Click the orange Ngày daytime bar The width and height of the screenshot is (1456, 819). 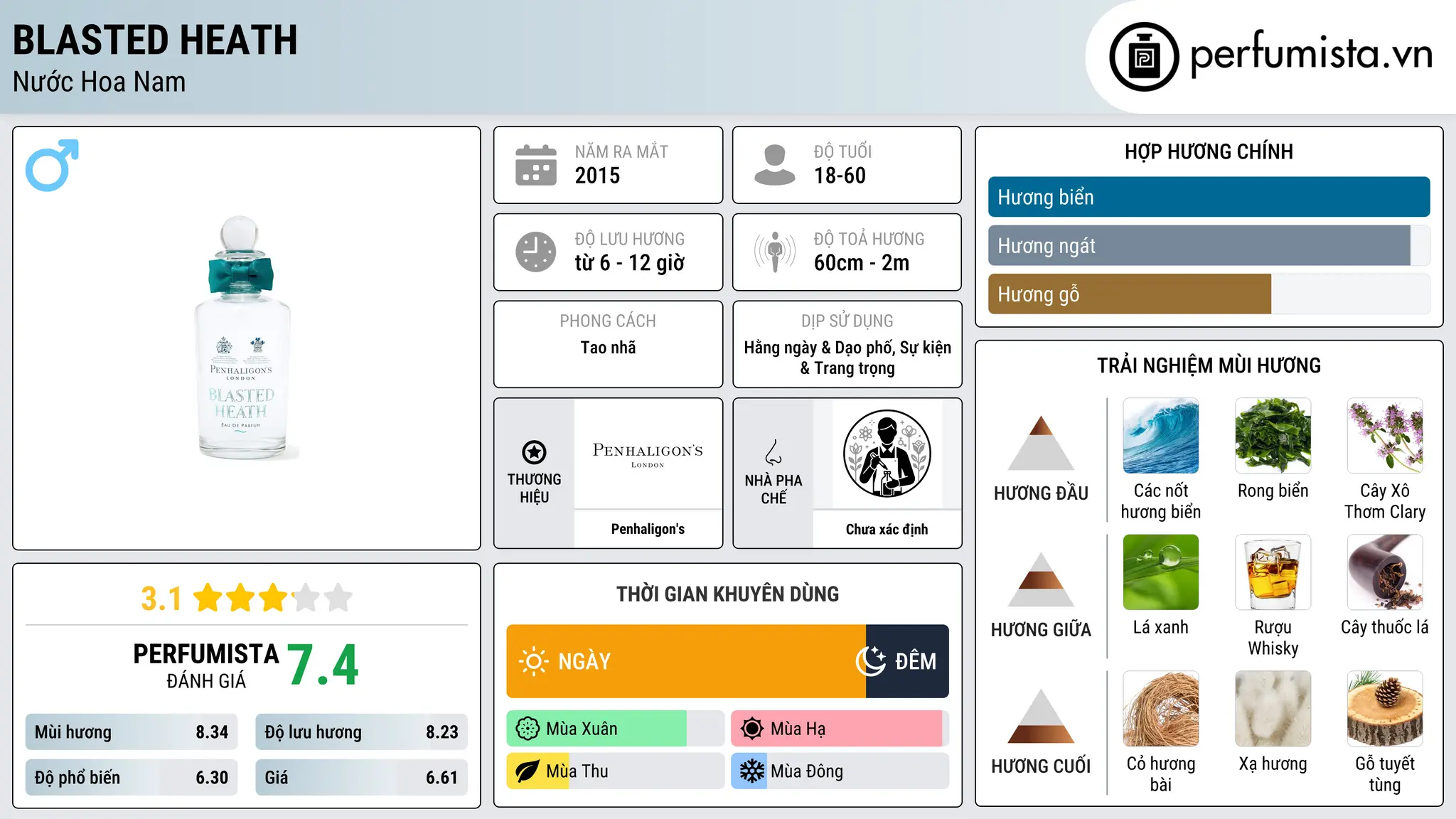coord(686,661)
